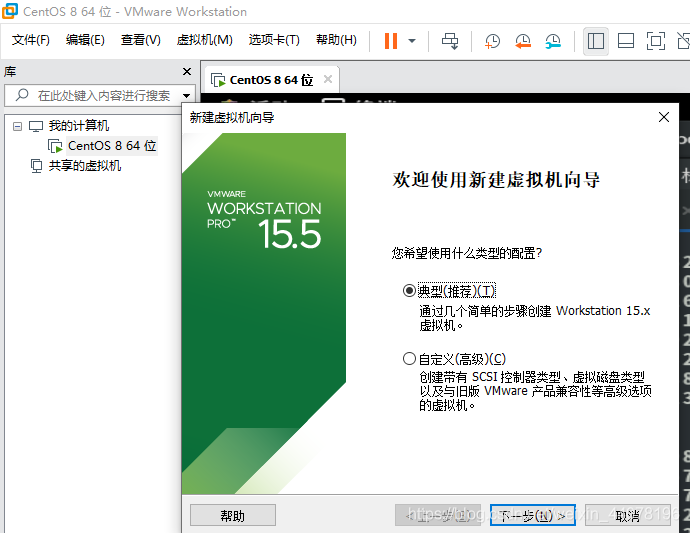The height and width of the screenshot is (533, 690).
Task: Open the power options dropdown arrow
Action: (412, 41)
